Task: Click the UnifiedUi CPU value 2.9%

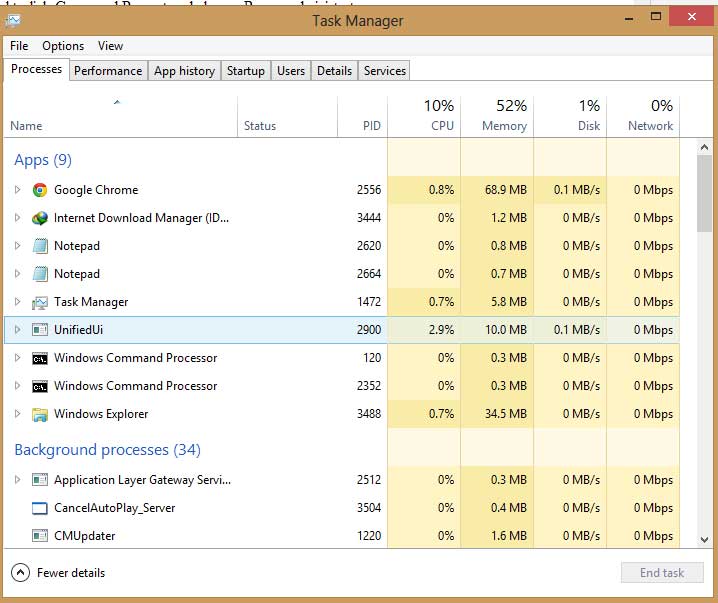Action: (x=441, y=330)
